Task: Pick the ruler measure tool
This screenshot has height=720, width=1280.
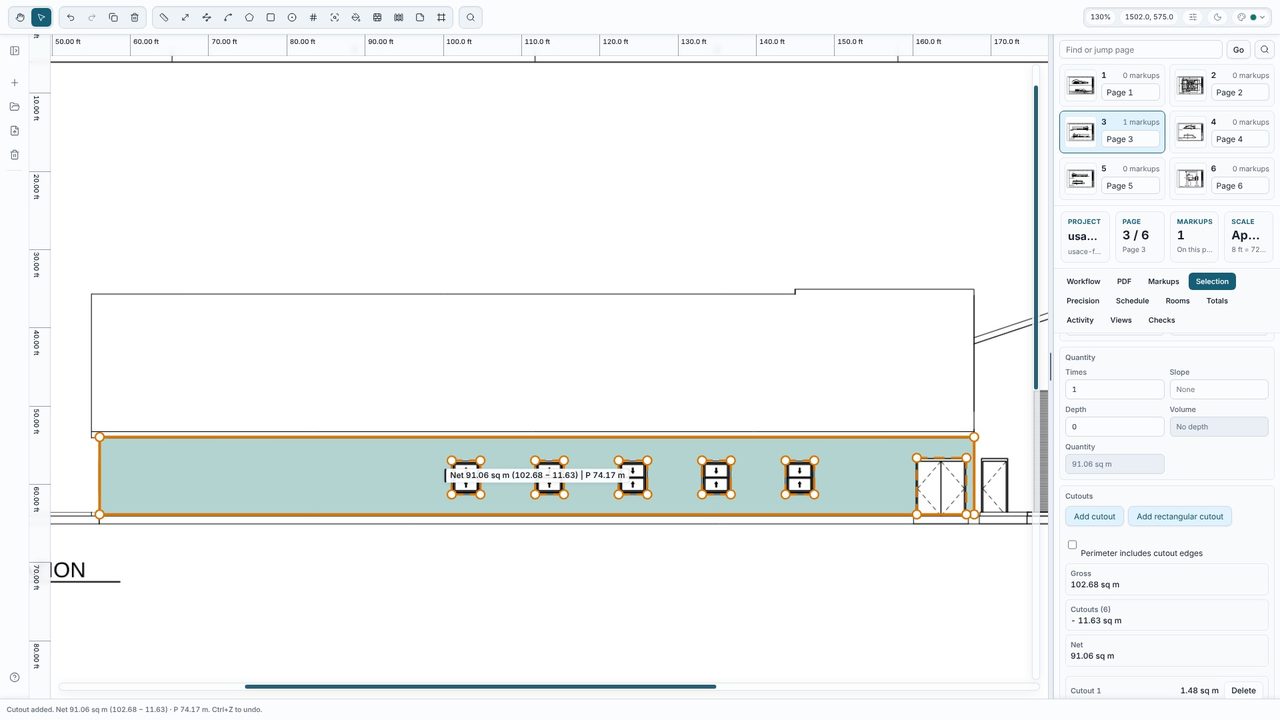Action: (x=164, y=17)
